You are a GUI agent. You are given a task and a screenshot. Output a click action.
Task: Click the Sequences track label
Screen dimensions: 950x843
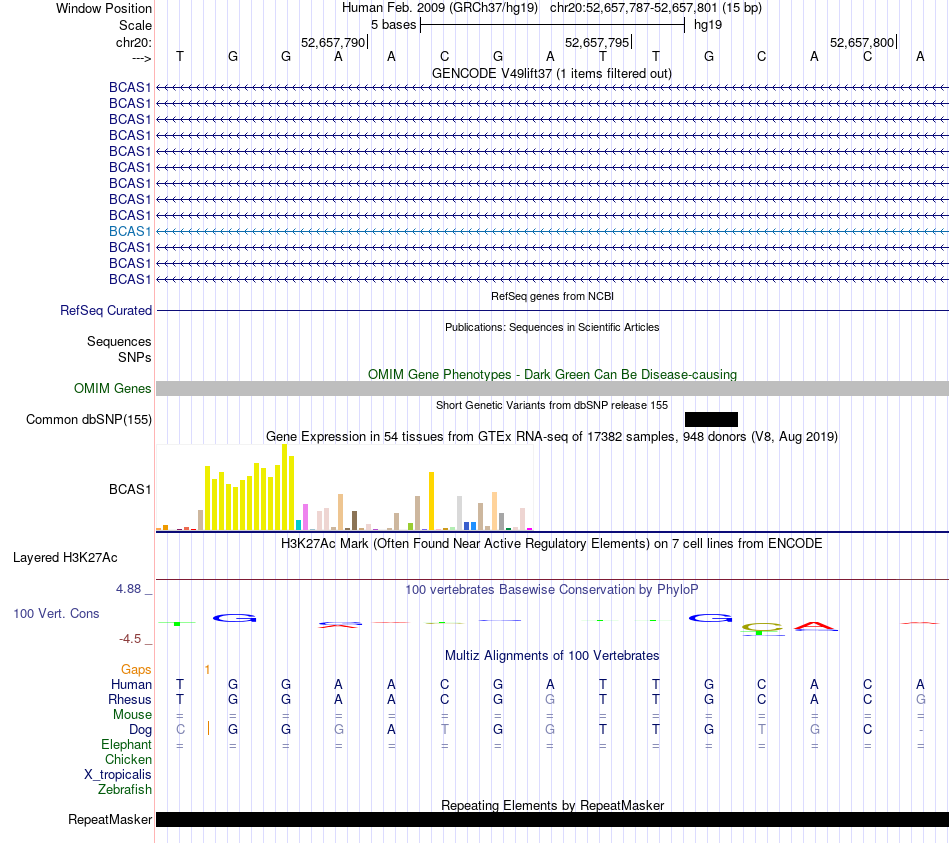coord(119,341)
